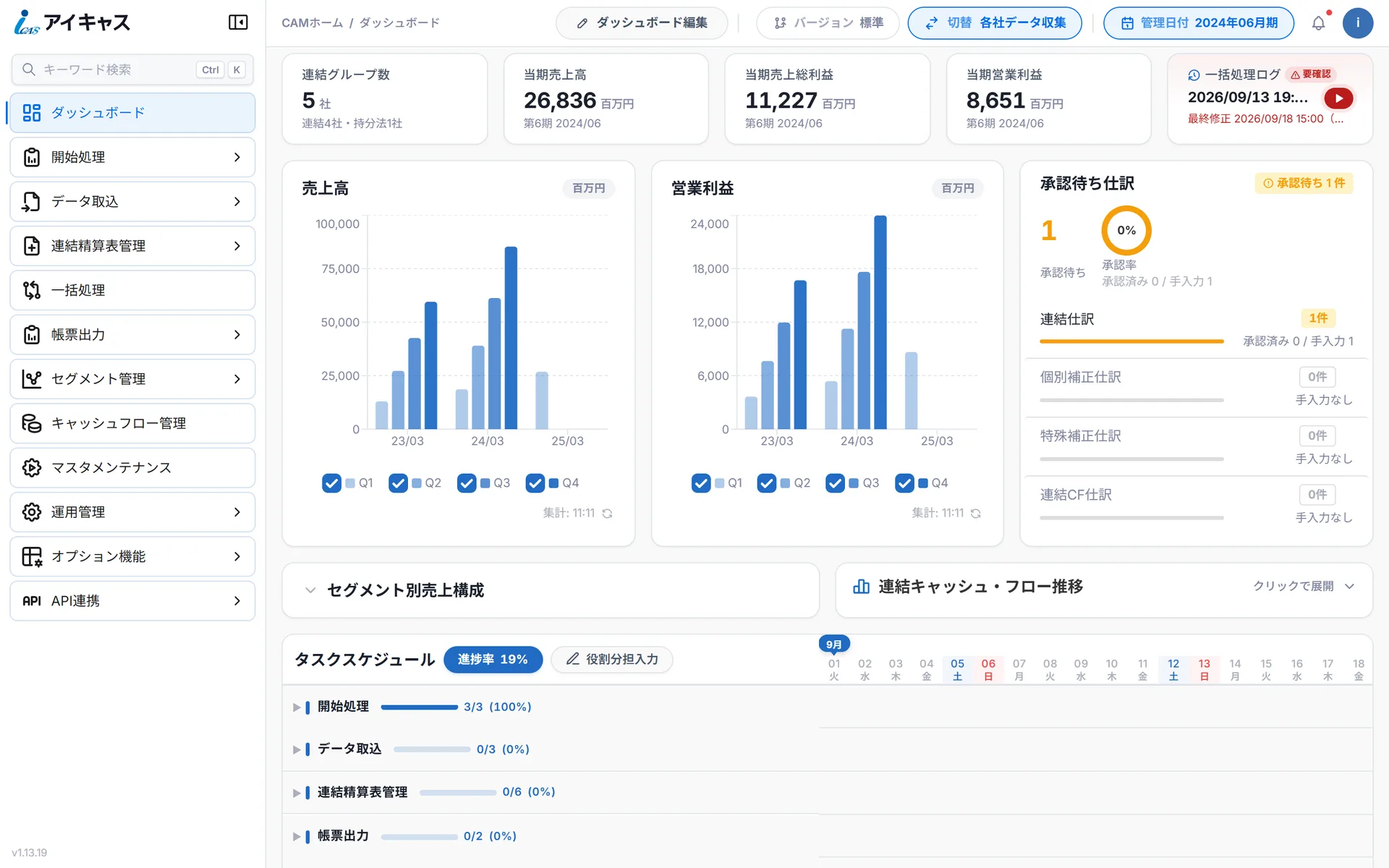
Task: Uncheck Q3 in the 売上高 chart
Action: 467,483
